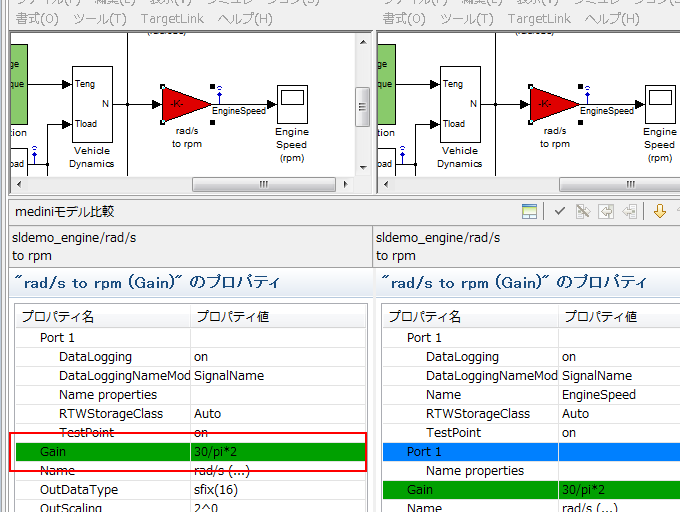Screen dimensions: 680x512
Task: Click the Vehicle Dynamics block in right model
Action: point(459,105)
